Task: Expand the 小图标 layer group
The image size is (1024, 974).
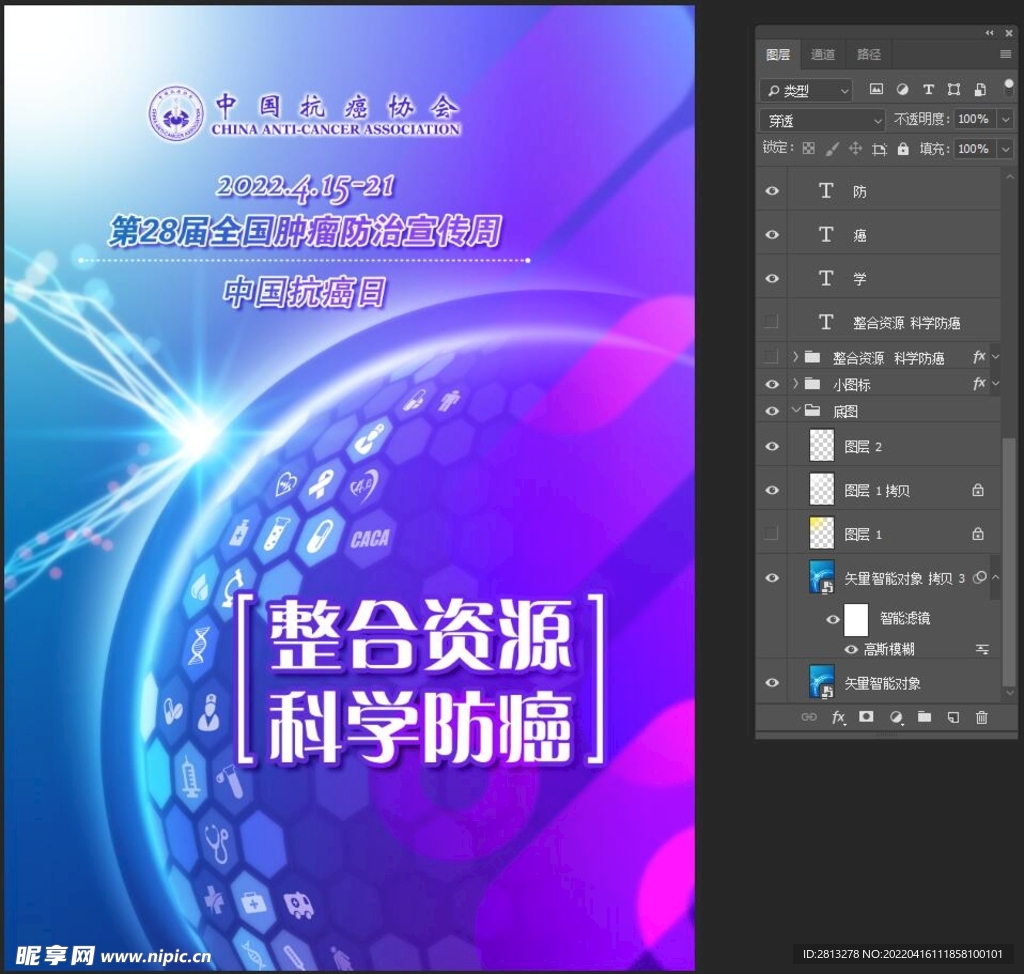Action: [795, 384]
